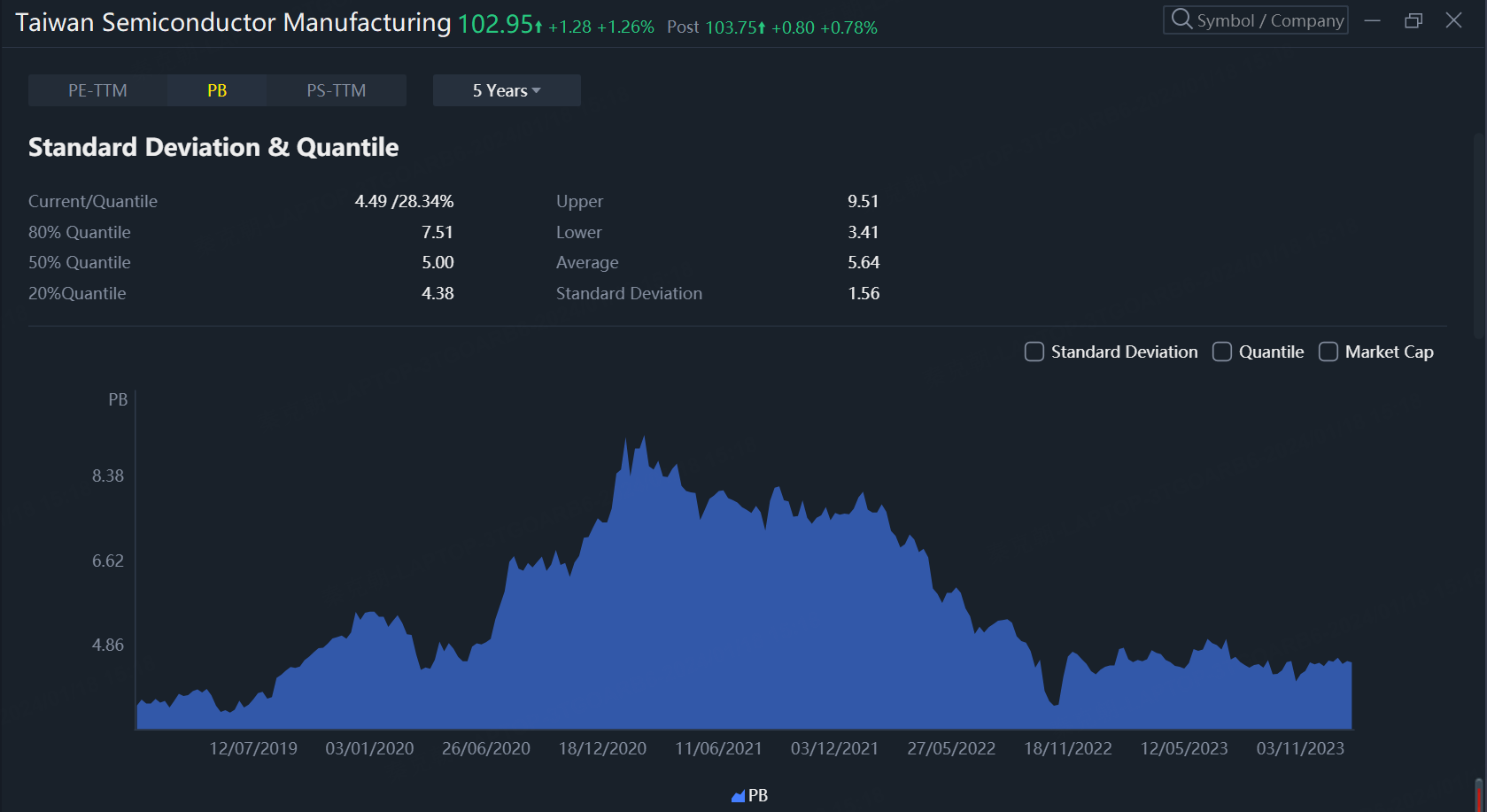Screen dimensions: 1487x812
Task: Click the 50% Quantile value 5.00
Action: (x=438, y=262)
